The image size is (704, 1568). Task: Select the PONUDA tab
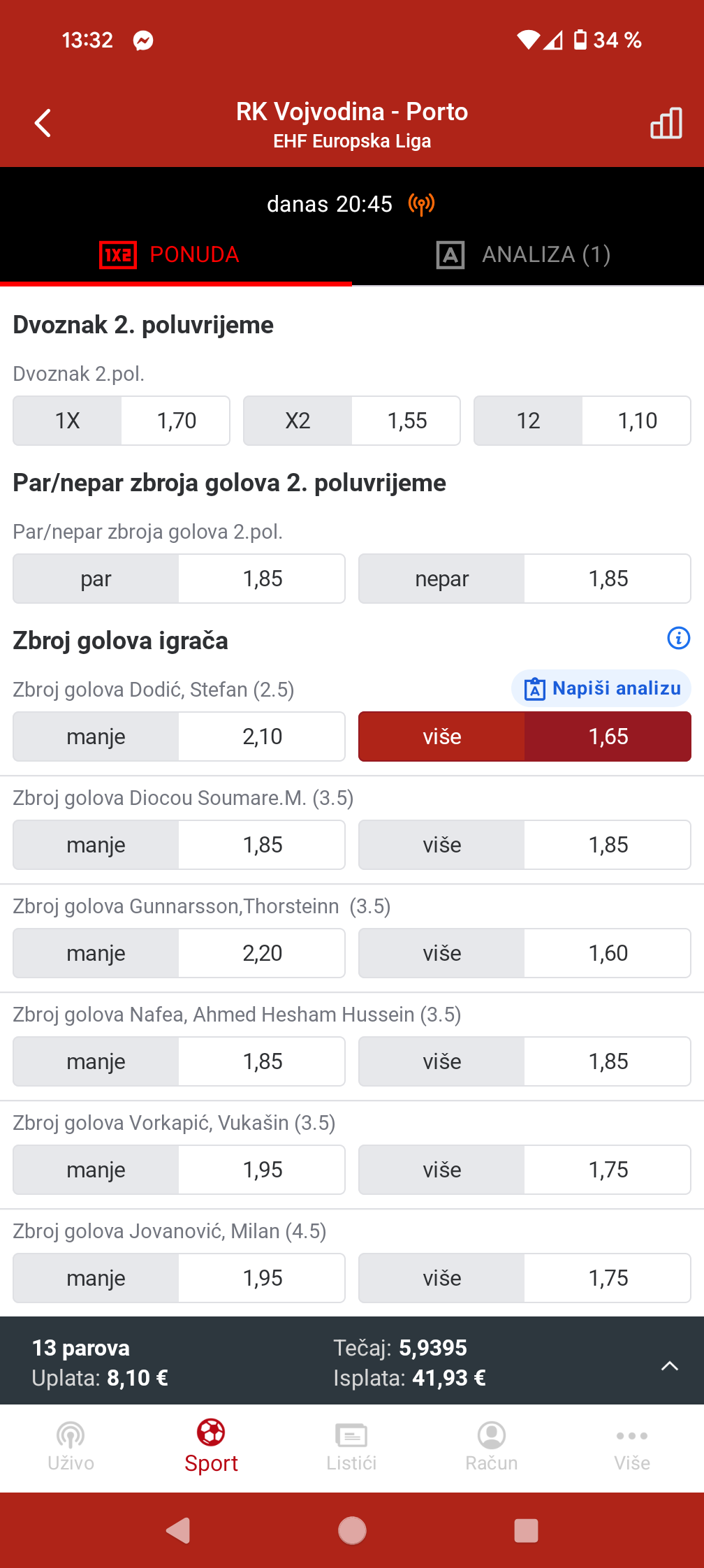coord(170,254)
